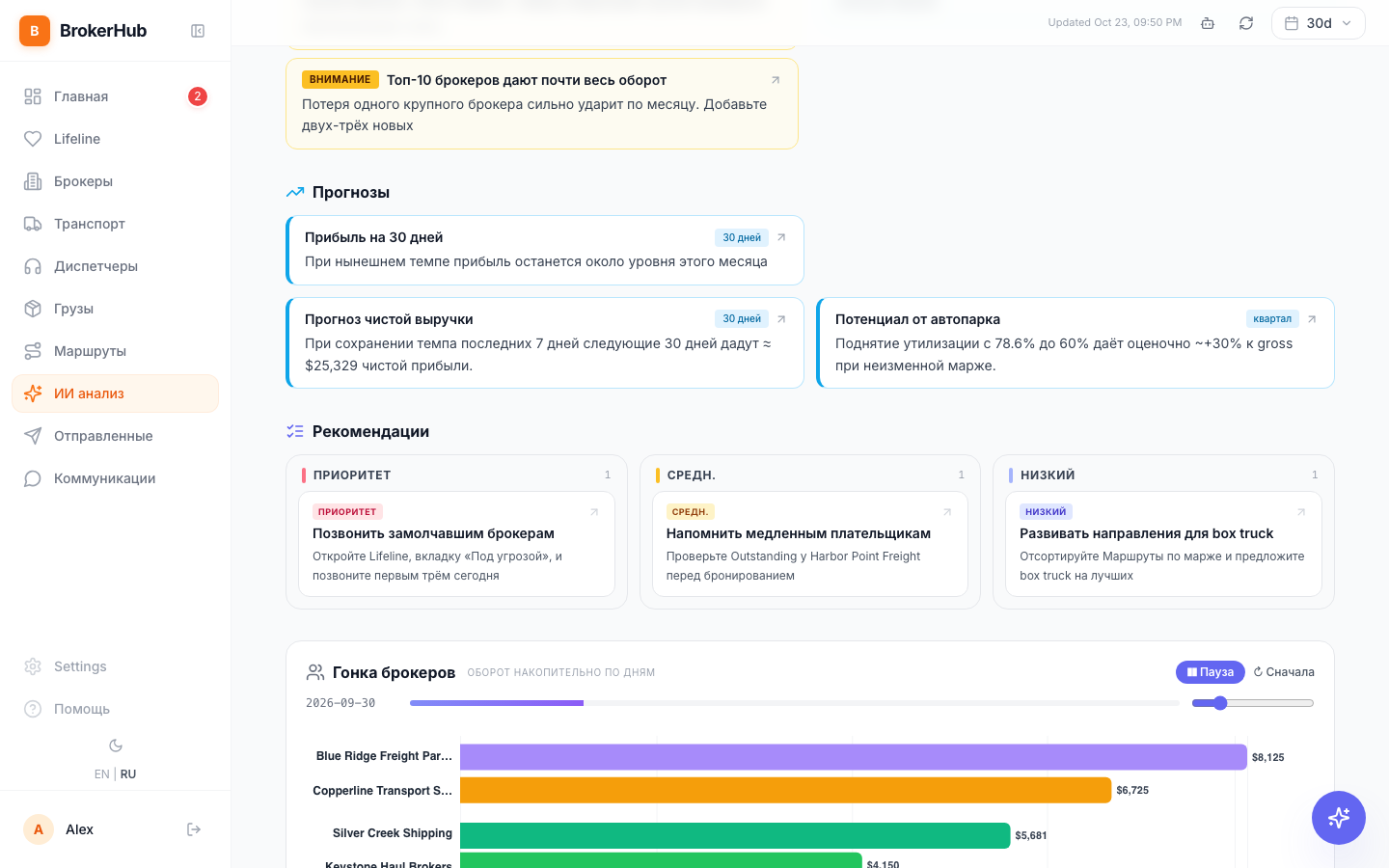
Task: Open Settings gear icon
Action: [x=33, y=666]
